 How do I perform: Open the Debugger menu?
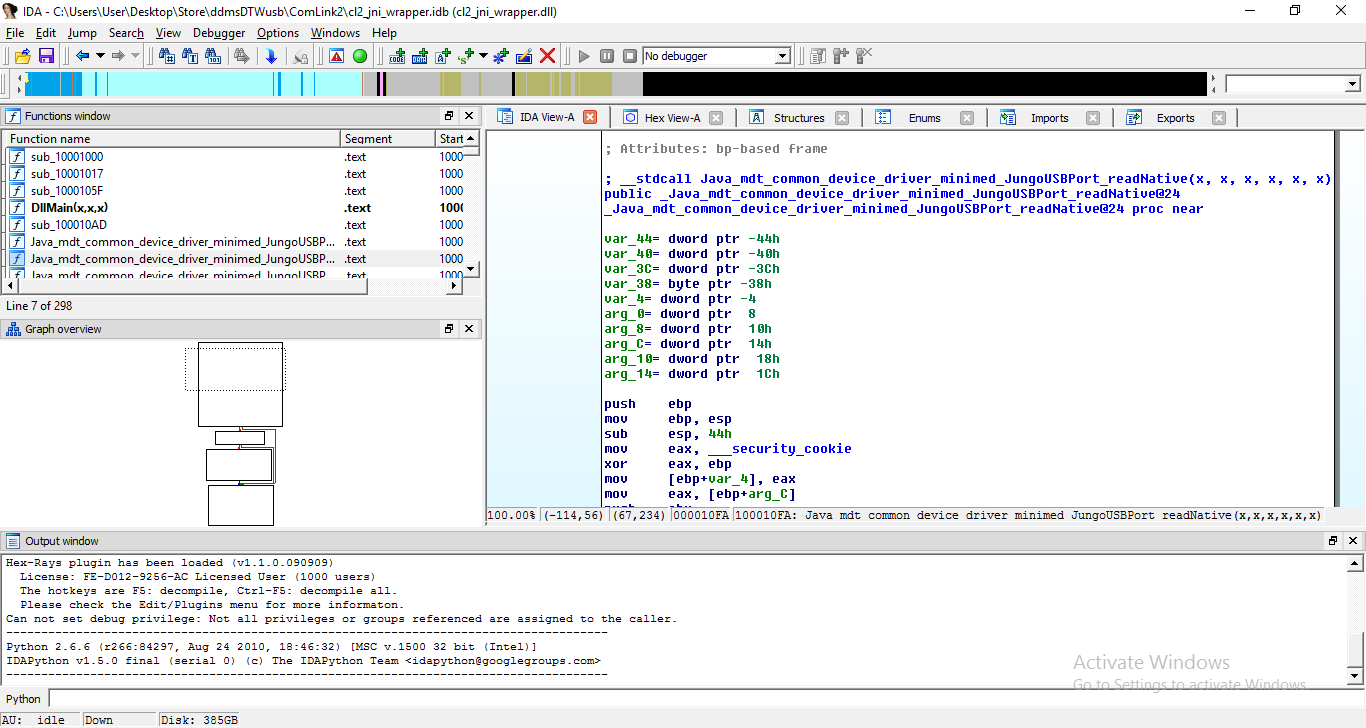(x=219, y=33)
